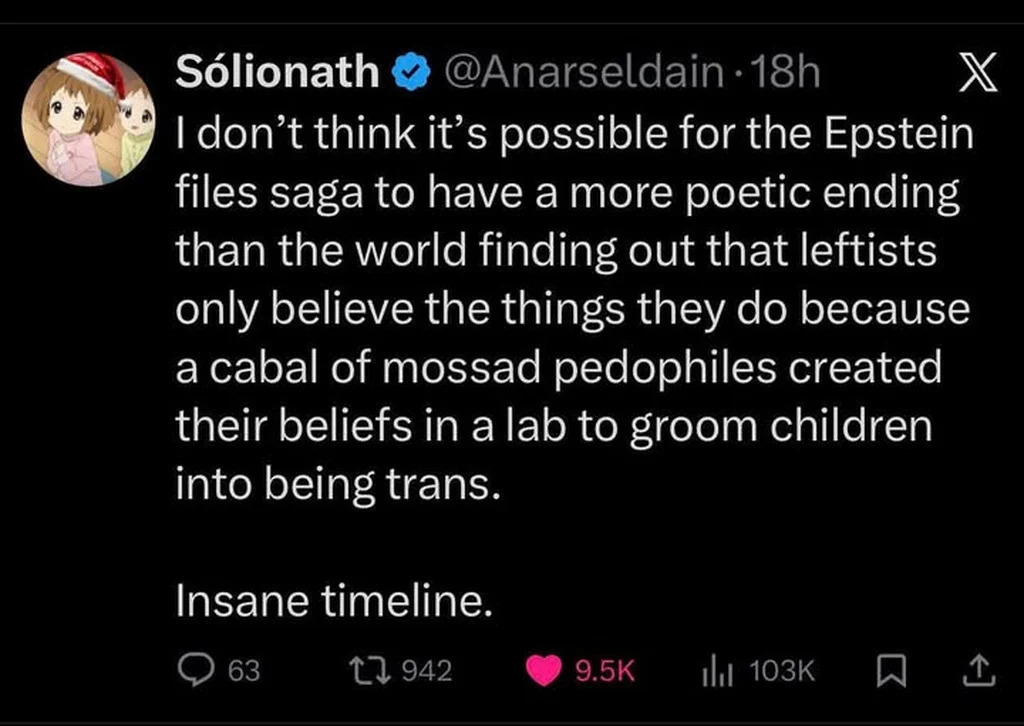This screenshot has height=726, width=1024.
Task: Click the display name Sólionath
Action: 277,72
